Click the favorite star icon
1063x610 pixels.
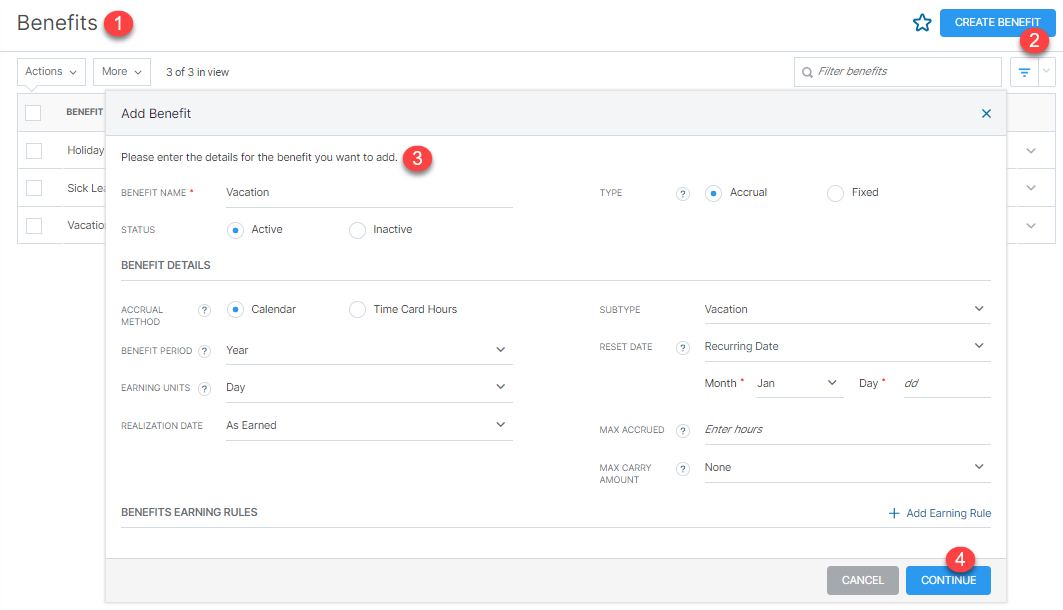tap(922, 23)
